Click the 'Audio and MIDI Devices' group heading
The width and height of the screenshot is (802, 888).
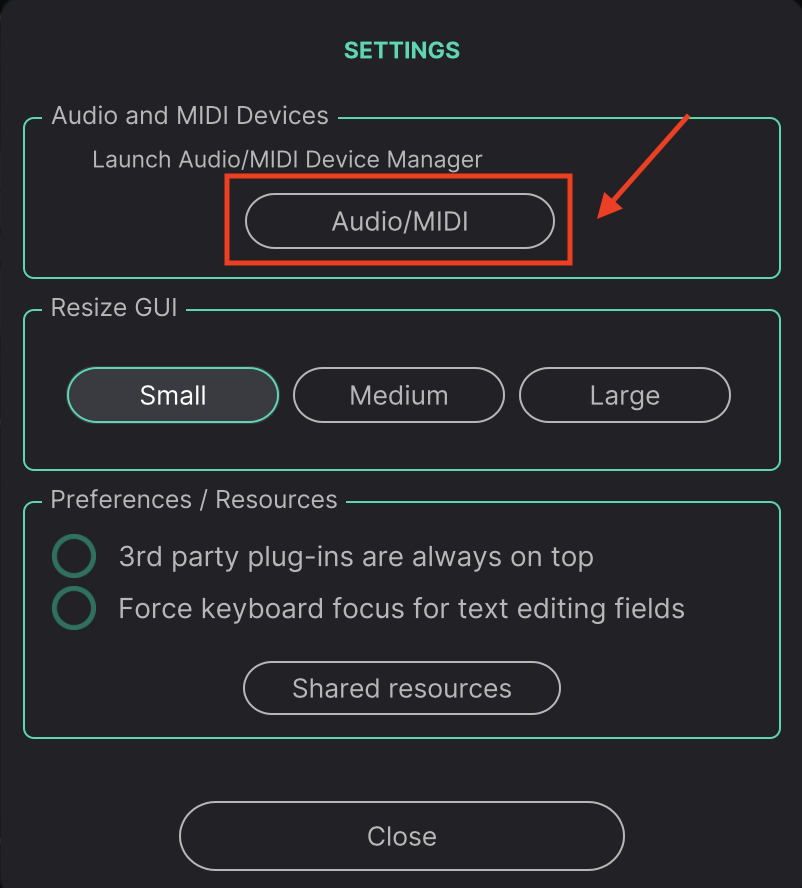(x=190, y=116)
